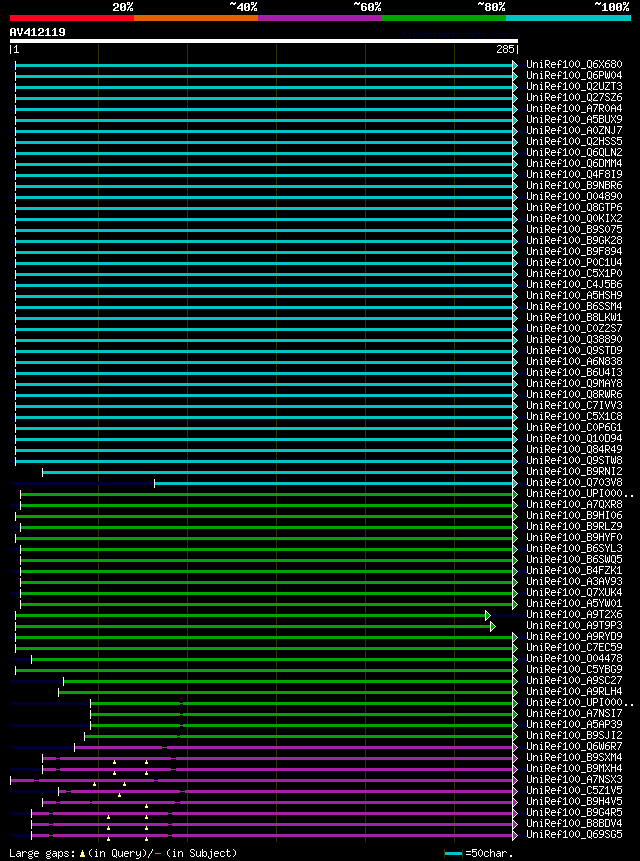Select label UniRef100_B9SJI2
This screenshot has width=640, height=861.
click(x=574, y=735)
